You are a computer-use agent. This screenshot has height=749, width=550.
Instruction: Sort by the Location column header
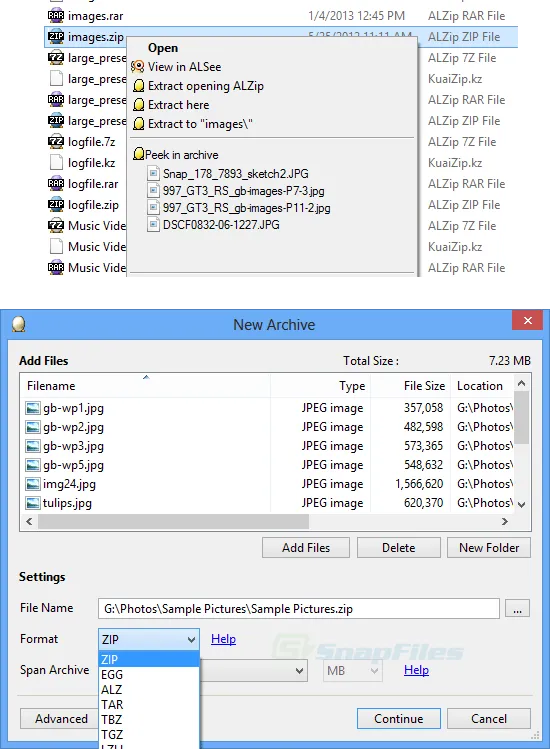482,385
